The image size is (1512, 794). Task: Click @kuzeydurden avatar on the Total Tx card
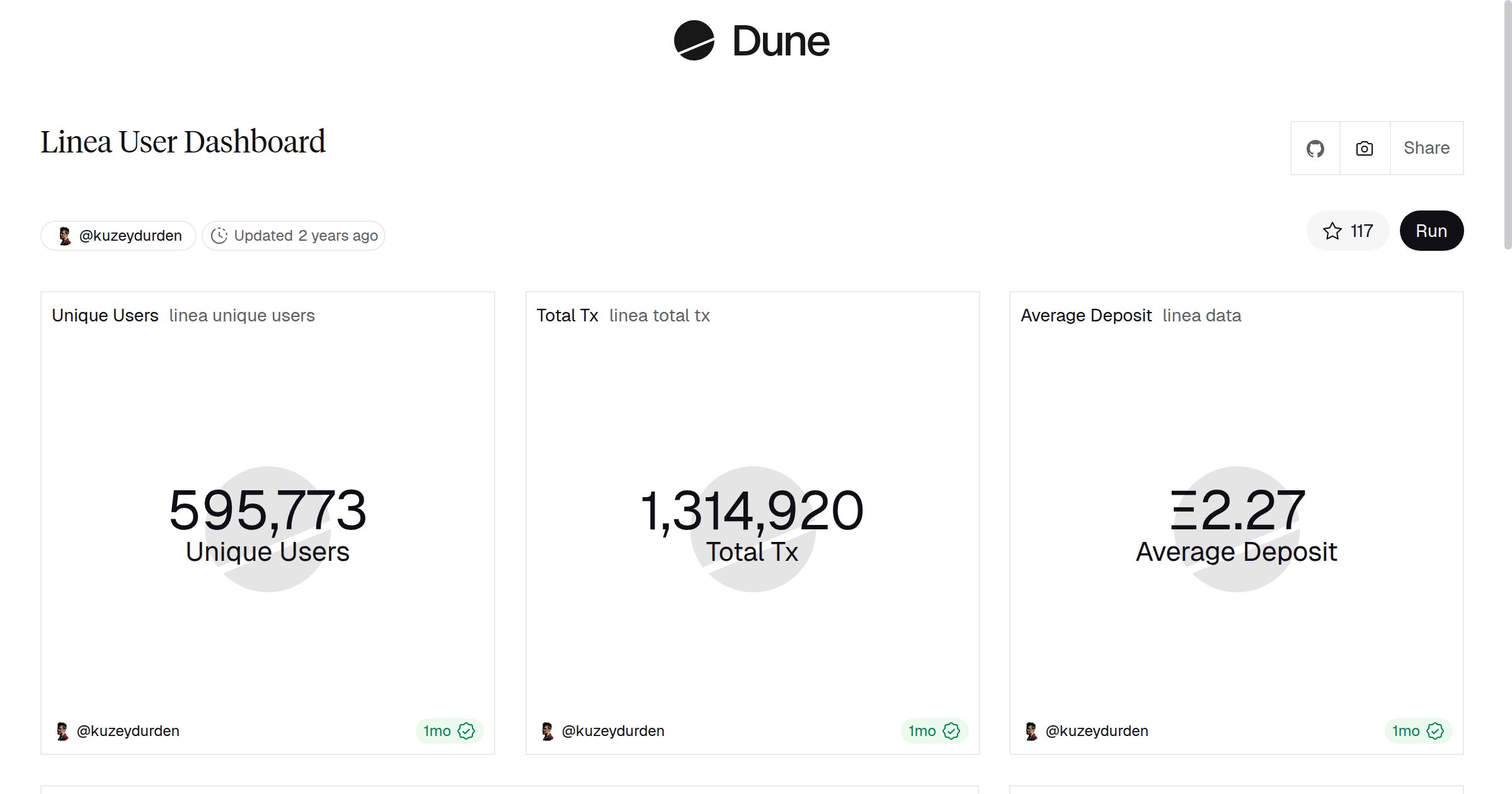(x=548, y=731)
